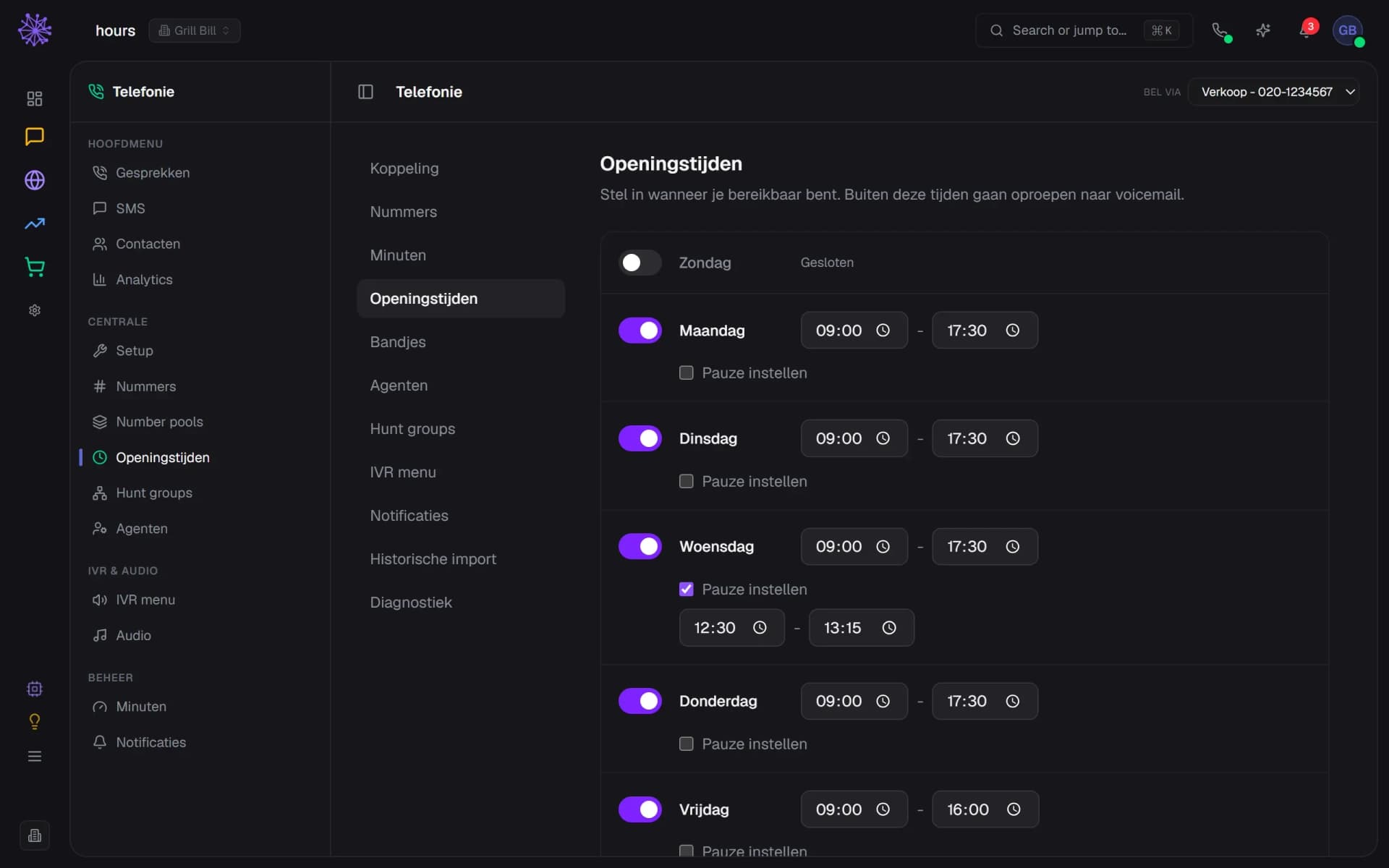Click the lightbulb icon in rail
The image size is (1389, 868).
pyautogui.click(x=35, y=722)
